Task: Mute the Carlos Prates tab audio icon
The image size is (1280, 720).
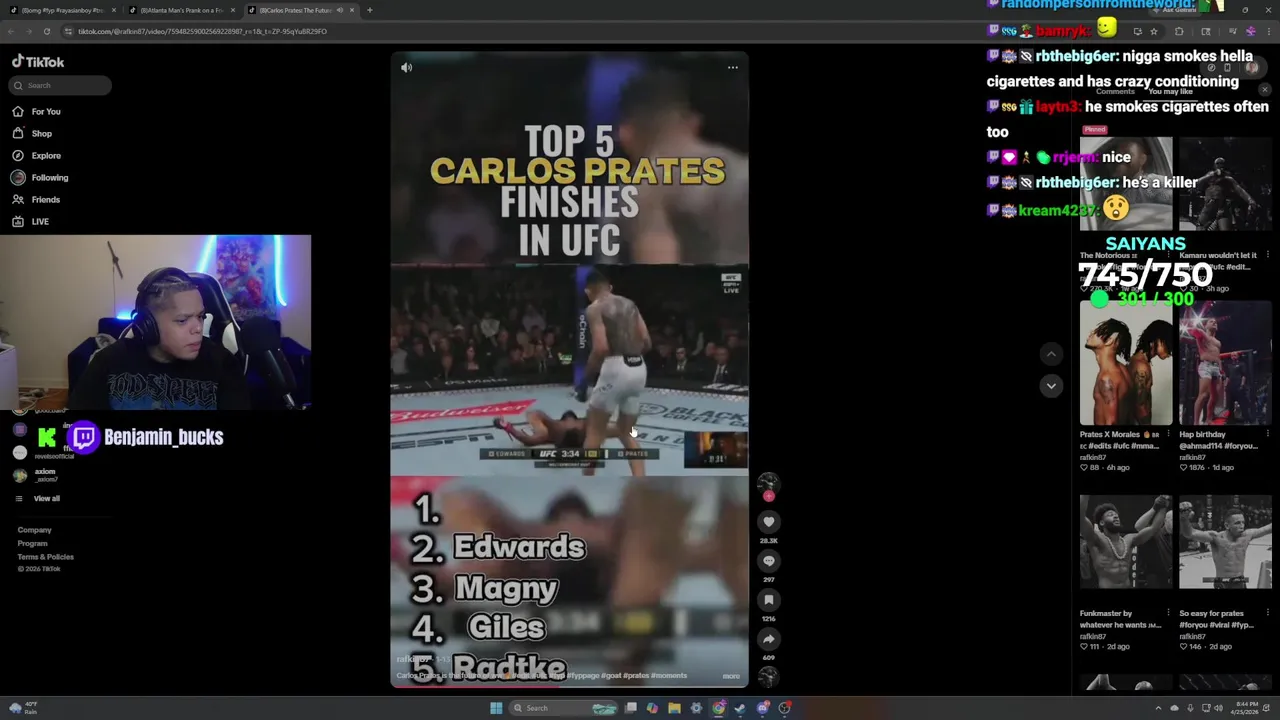Action: 339,10
